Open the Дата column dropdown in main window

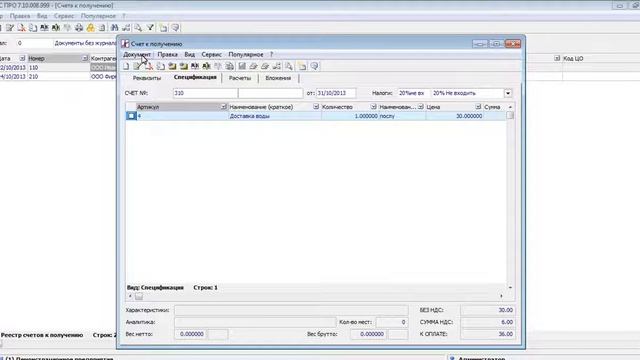coord(22,58)
